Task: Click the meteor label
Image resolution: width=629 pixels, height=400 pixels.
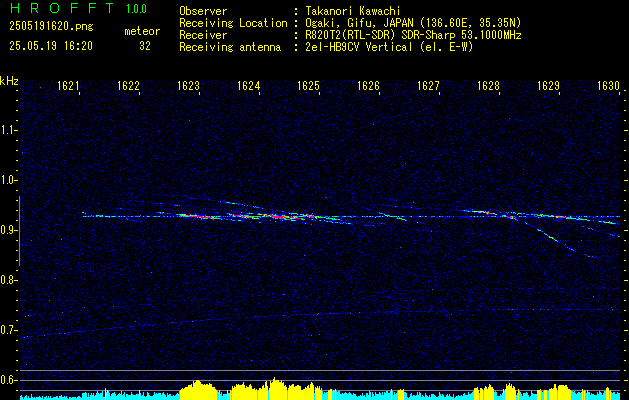Action: click(x=142, y=31)
